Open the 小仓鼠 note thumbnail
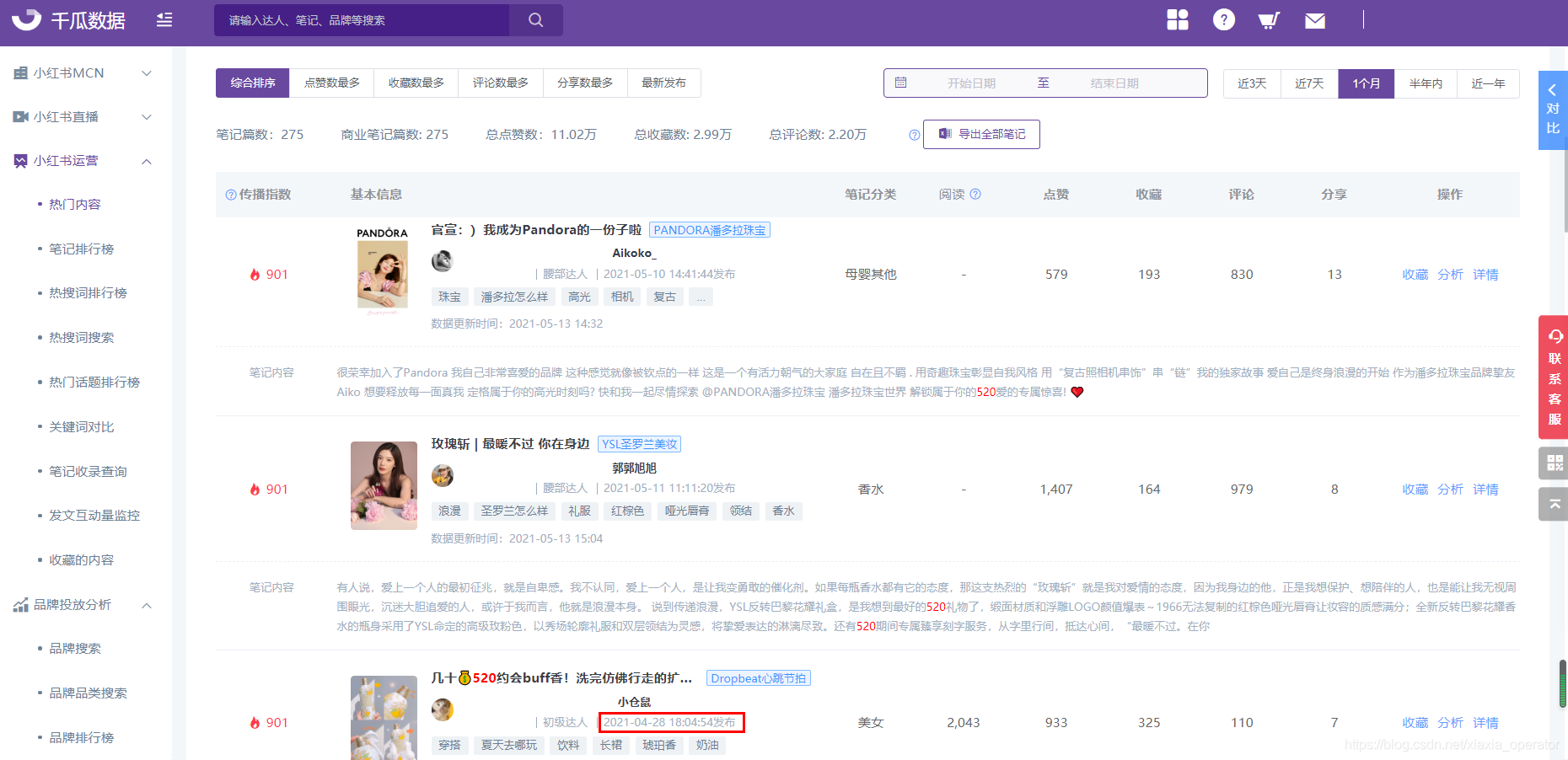This screenshot has height=760, width=1568. pos(384,718)
